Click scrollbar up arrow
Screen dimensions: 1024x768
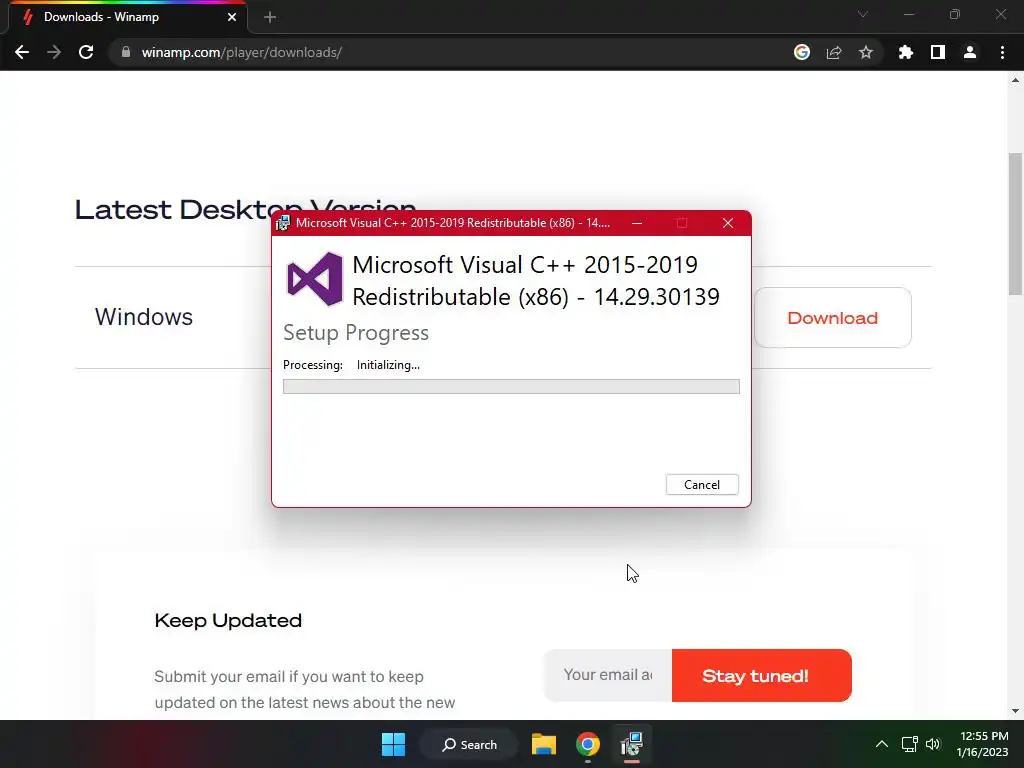click(x=1015, y=80)
